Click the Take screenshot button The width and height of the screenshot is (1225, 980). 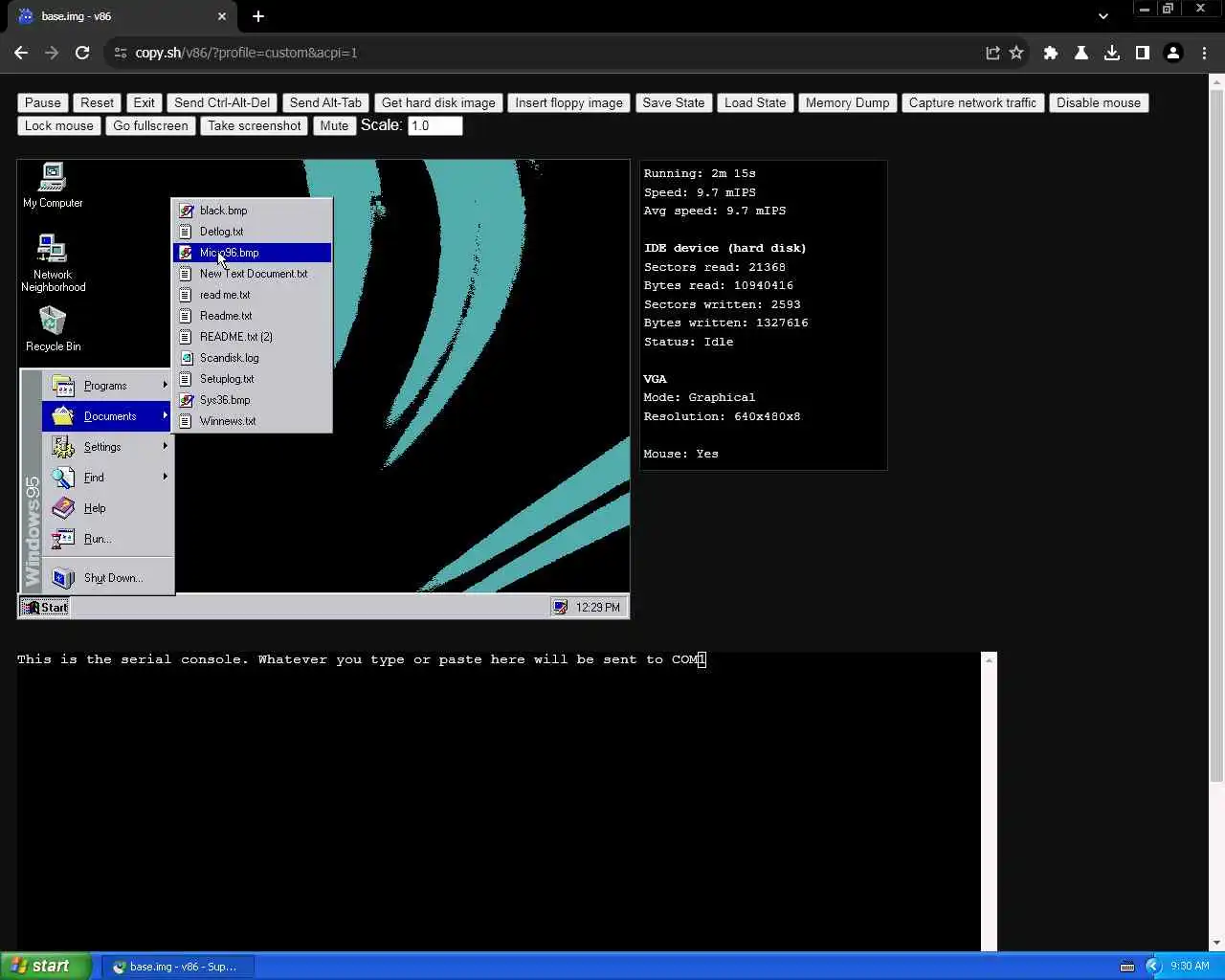coord(254,125)
